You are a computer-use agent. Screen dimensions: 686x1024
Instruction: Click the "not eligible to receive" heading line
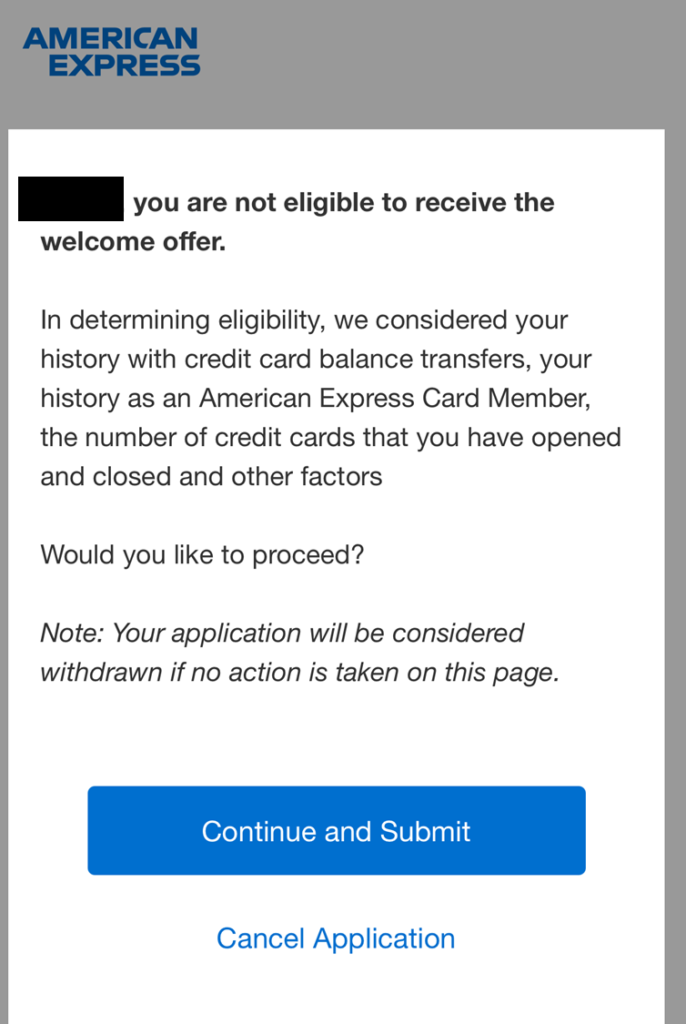pyautogui.click(x=343, y=203)
